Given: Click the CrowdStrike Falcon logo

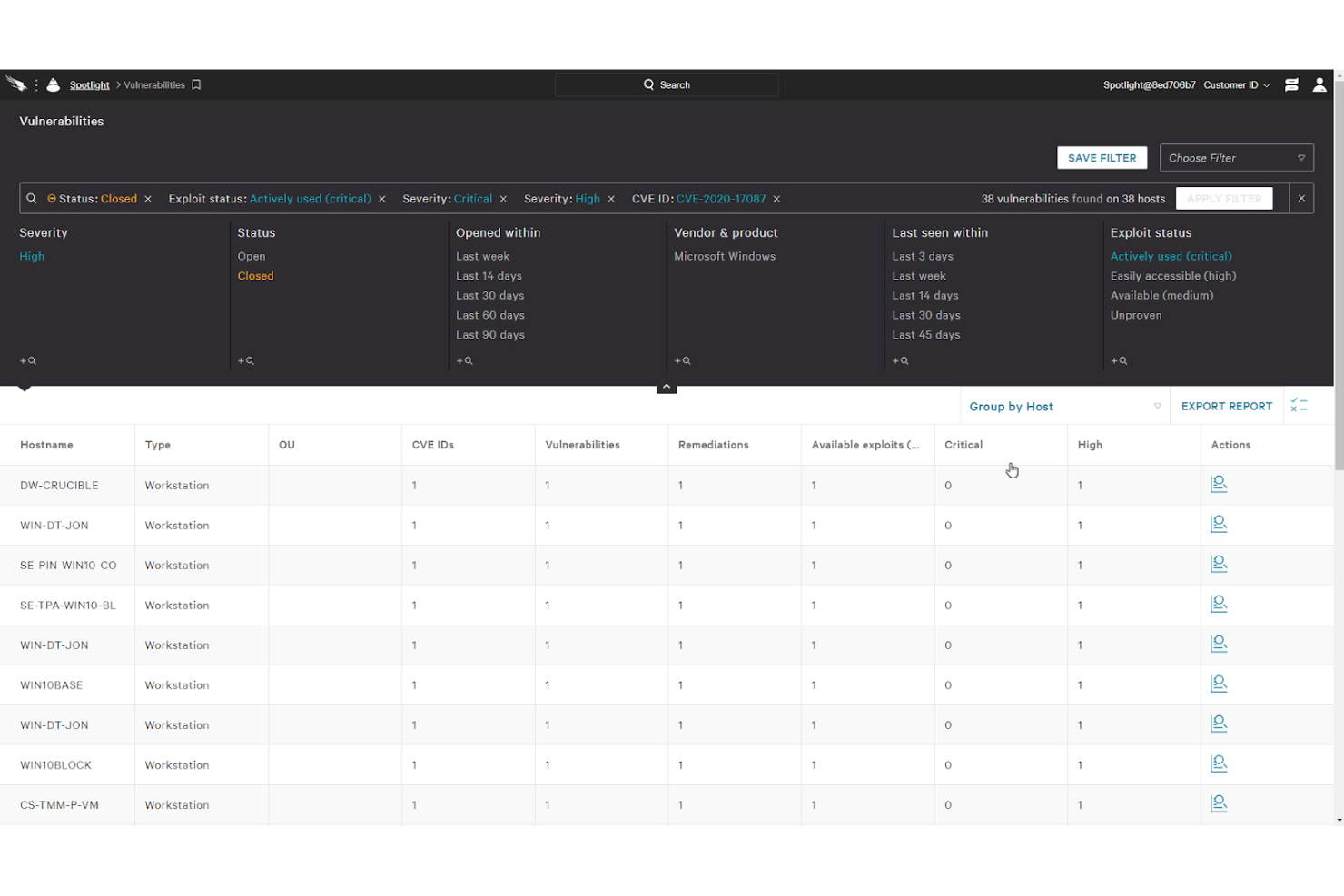Looking at the screenshot, I should 17,84.
